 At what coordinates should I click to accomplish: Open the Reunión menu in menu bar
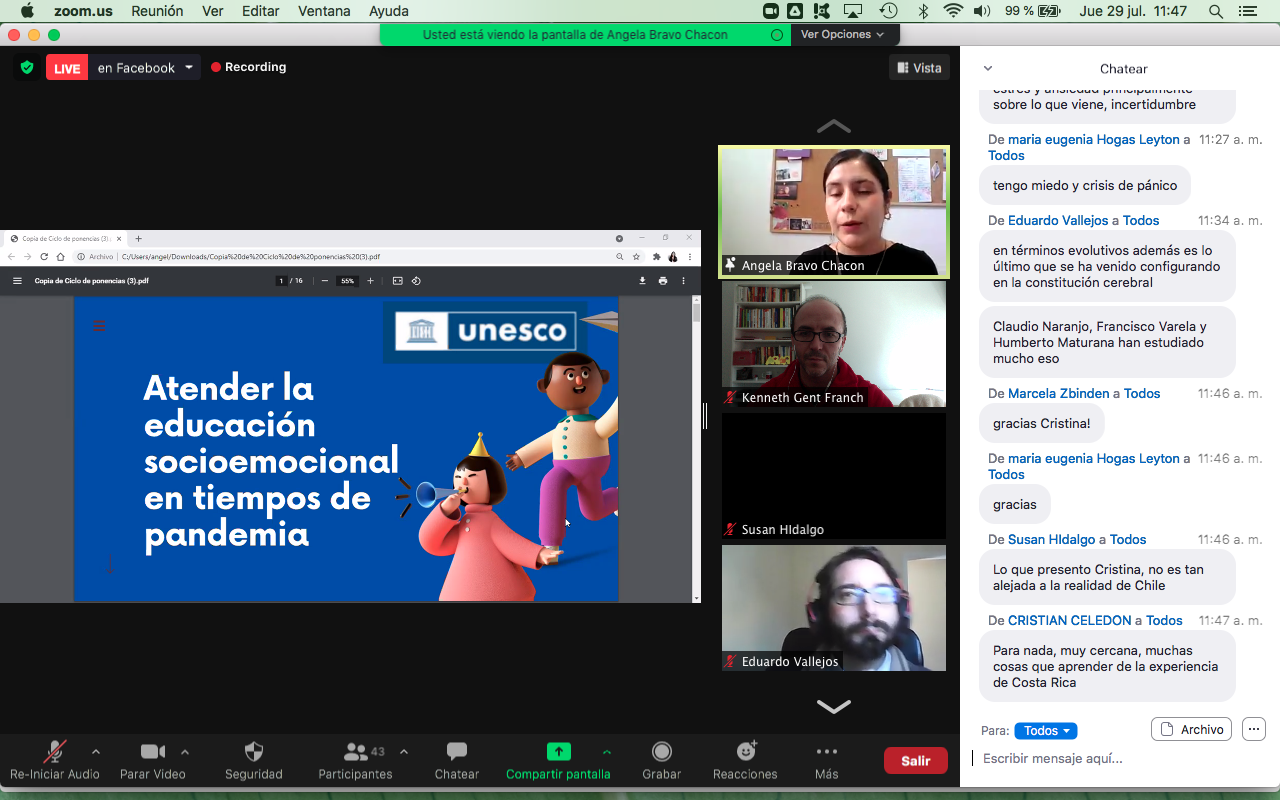(x=156, y=11)
